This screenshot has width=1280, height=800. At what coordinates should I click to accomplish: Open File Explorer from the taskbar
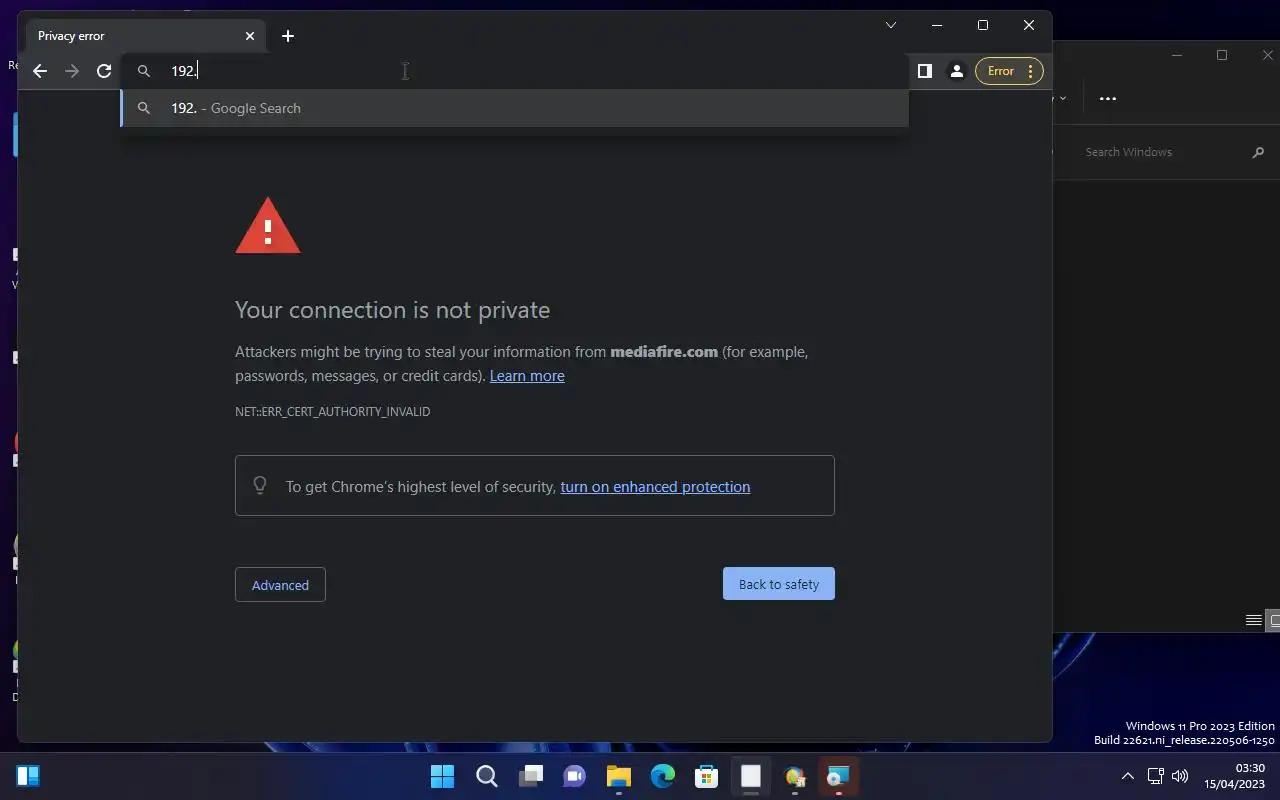(618, 776)
